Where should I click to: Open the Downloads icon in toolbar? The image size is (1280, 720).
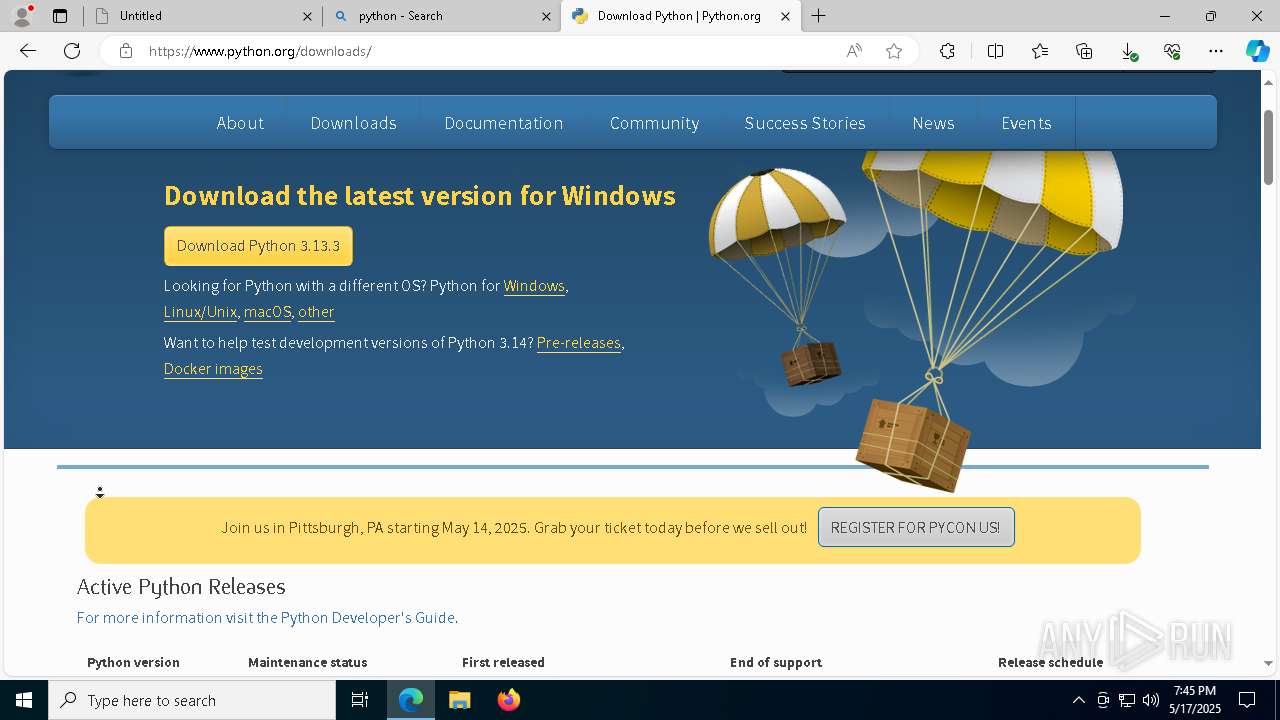click(x=1129, y=51)
